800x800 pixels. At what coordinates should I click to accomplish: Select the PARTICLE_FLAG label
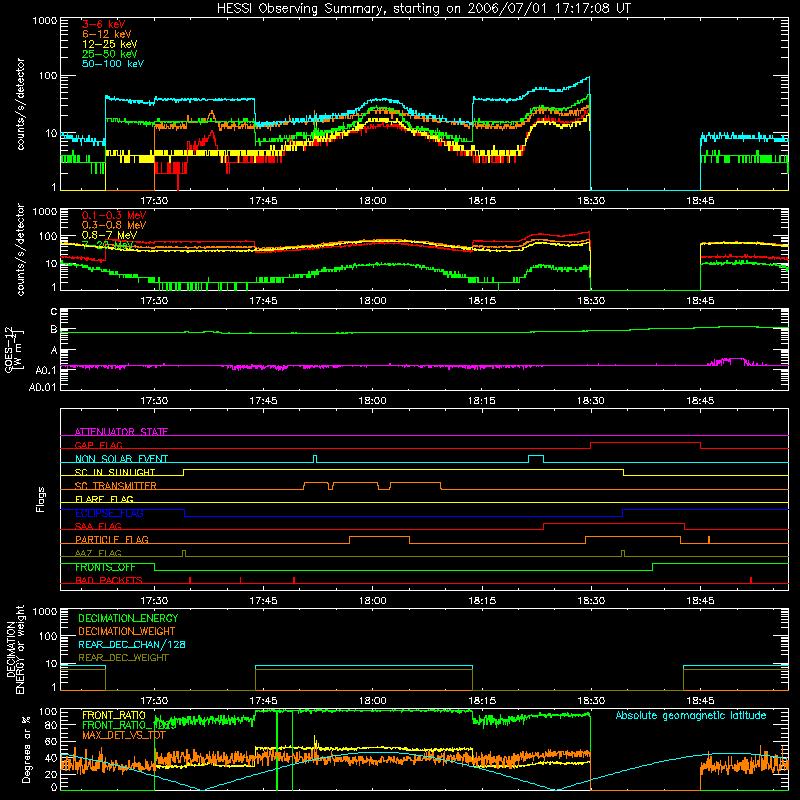[112, 540]
